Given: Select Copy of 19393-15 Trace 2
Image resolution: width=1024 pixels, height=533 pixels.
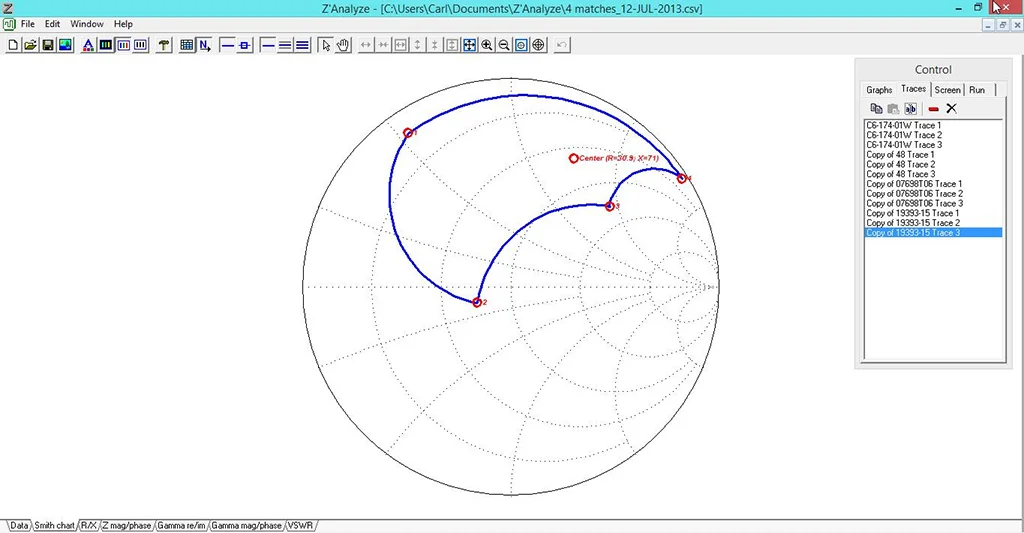Looking at the screenshot, I should click(933, 223).
